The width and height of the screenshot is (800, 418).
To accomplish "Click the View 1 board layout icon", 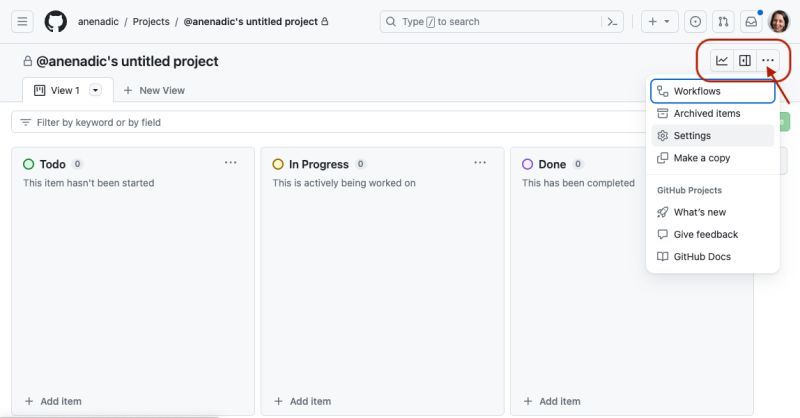I will pyautogui.click(x=39, y=90).
